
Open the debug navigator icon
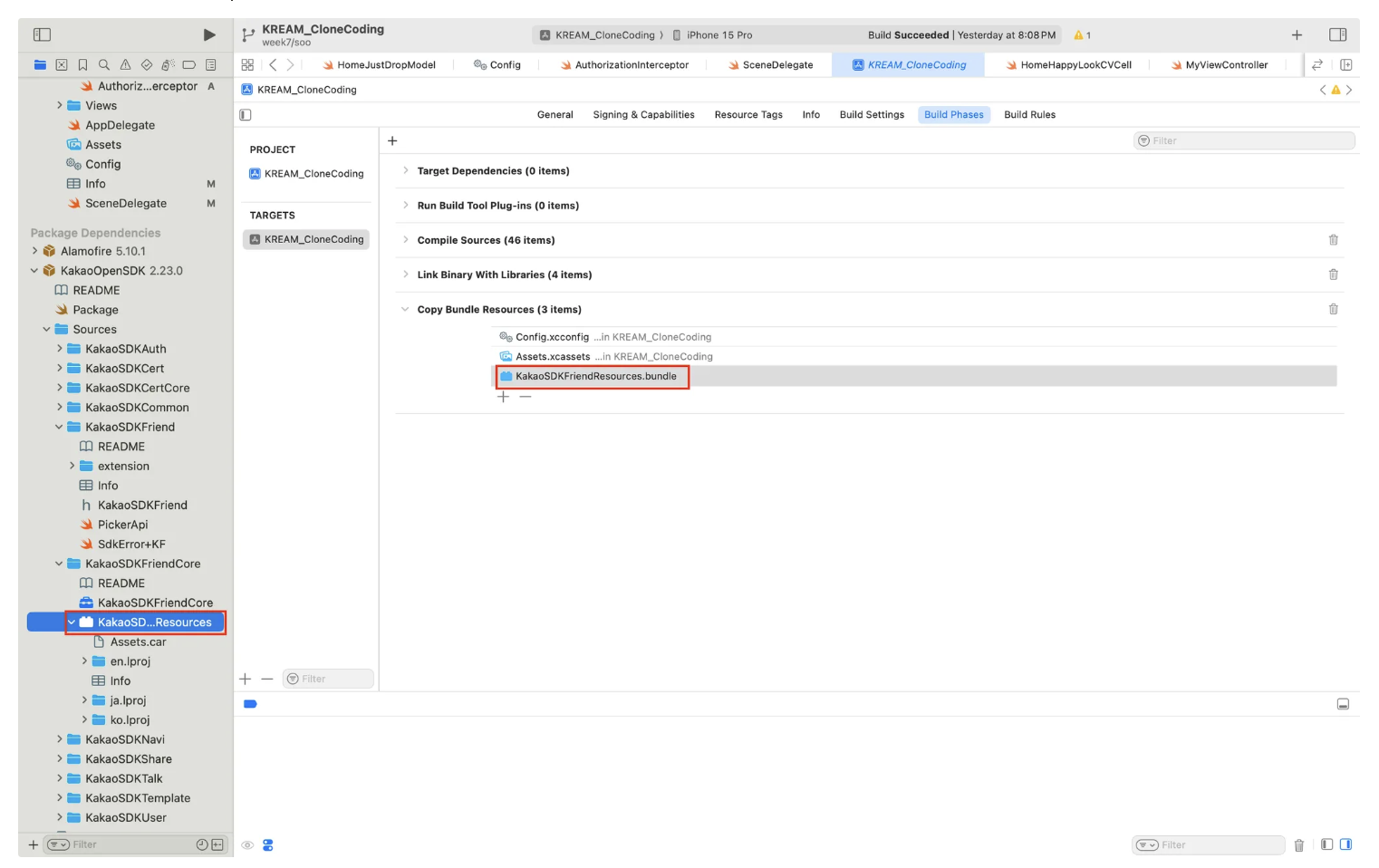[x=168, y=65]
